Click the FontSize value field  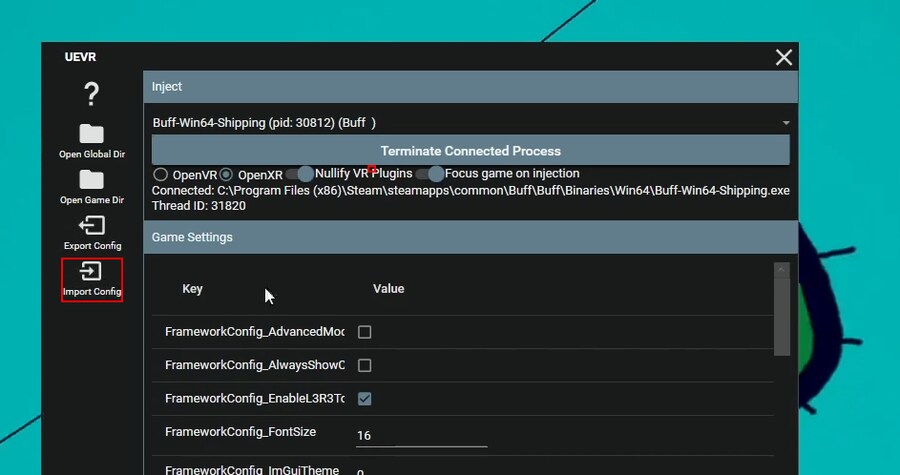(421, 435)
